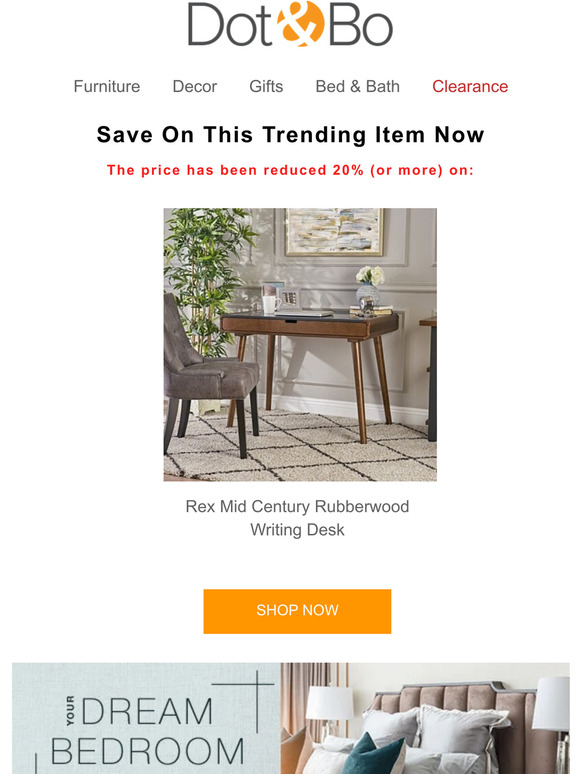The image size is (580, 774).
Task: Click the gray tufted chair in product photo
Action: (x=211, y=375)
